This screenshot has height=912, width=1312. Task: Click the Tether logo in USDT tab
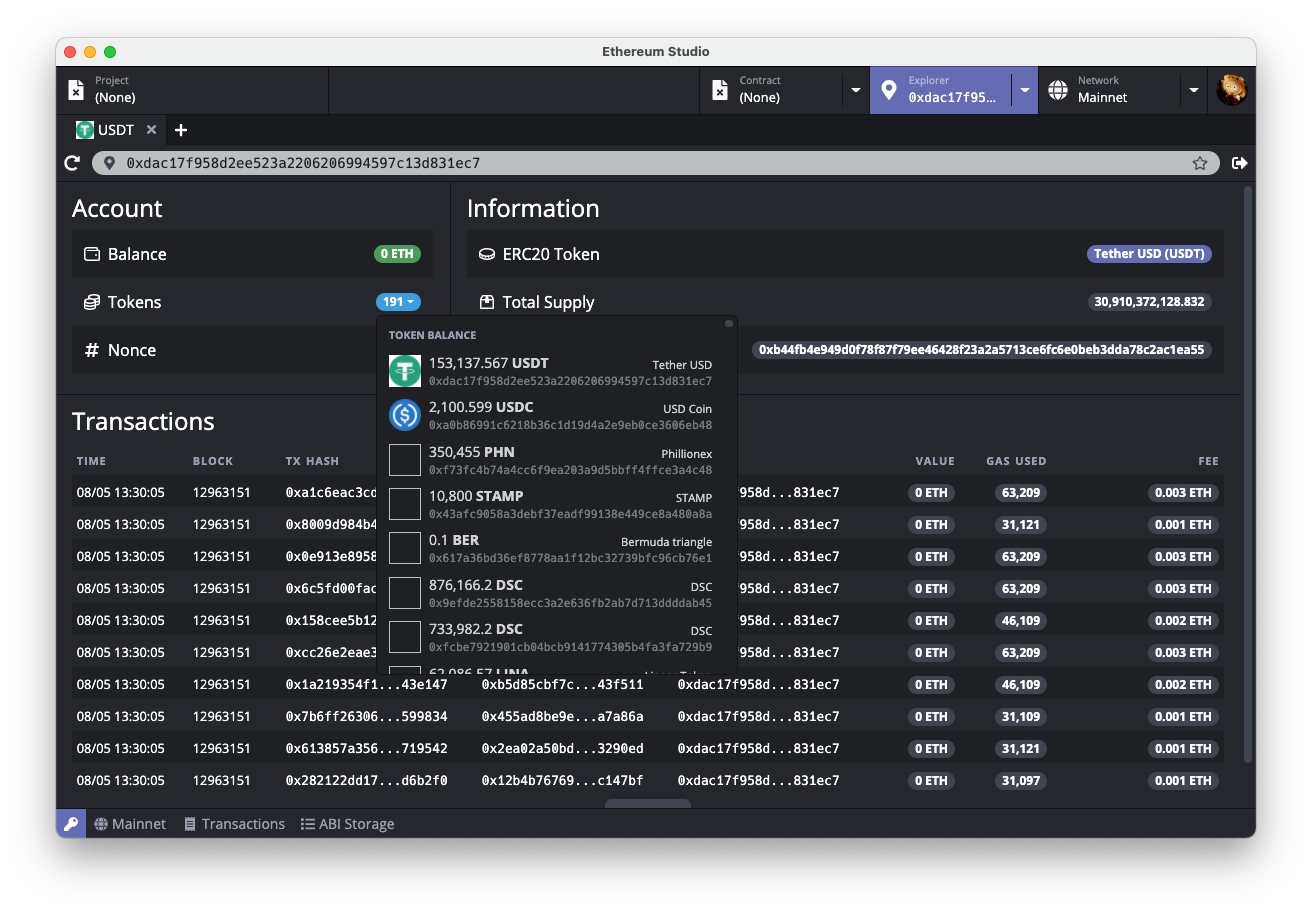[x=85, y=130]
